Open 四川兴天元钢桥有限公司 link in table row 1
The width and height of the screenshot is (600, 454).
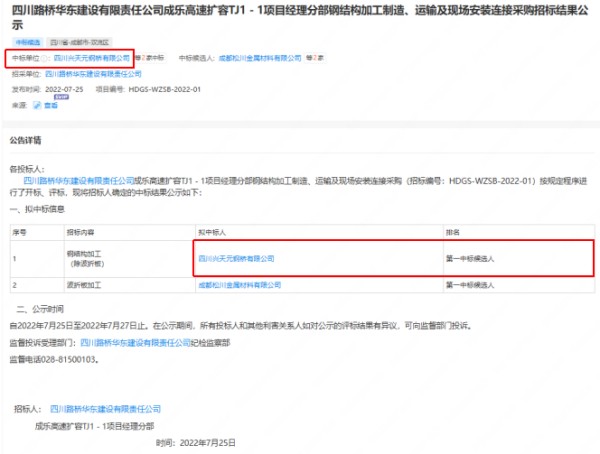236,258
